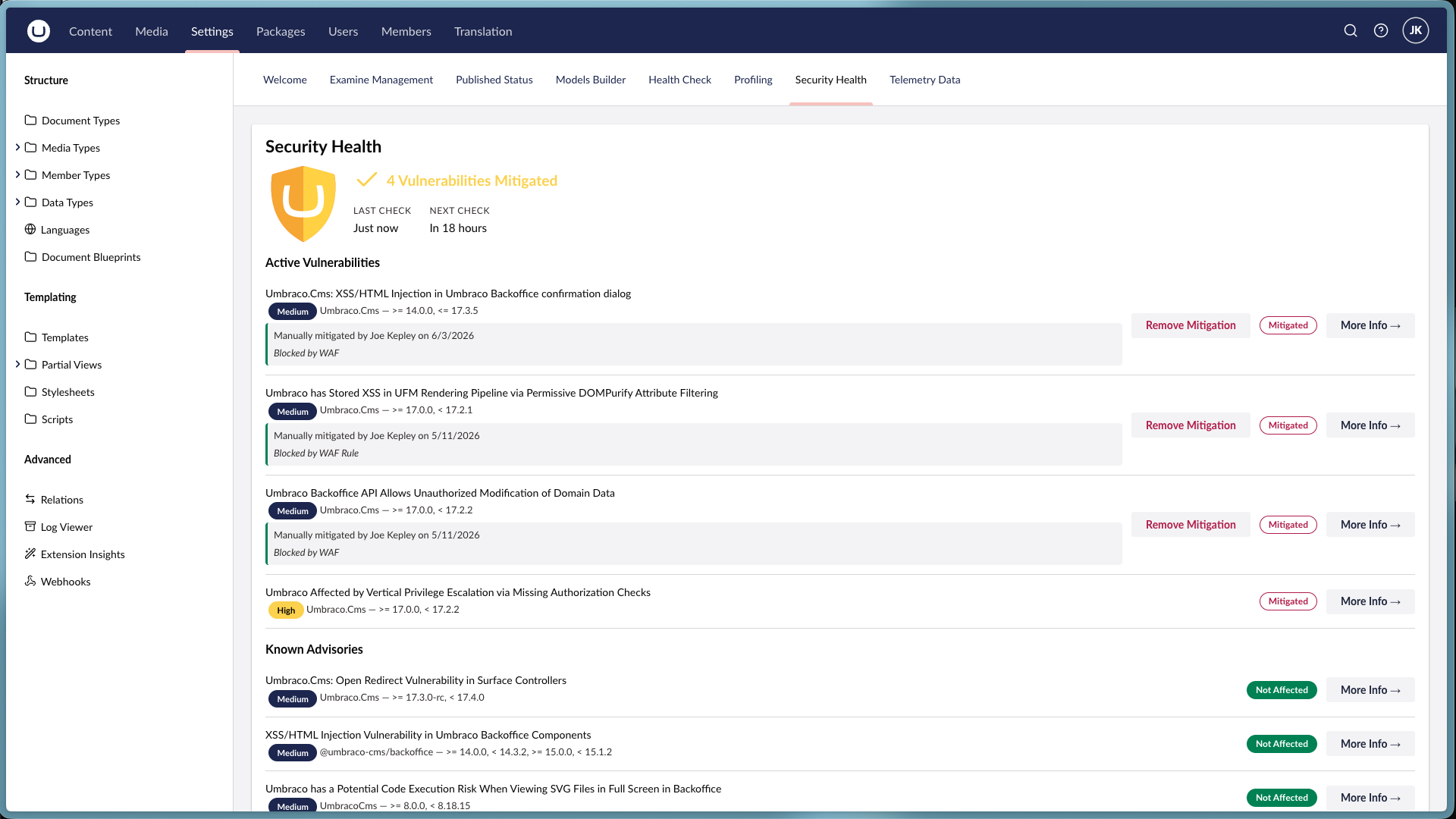This screenshot has width=1456, height=819.
Task: Open Document Types in the settings tree
Action: [80, 121]
